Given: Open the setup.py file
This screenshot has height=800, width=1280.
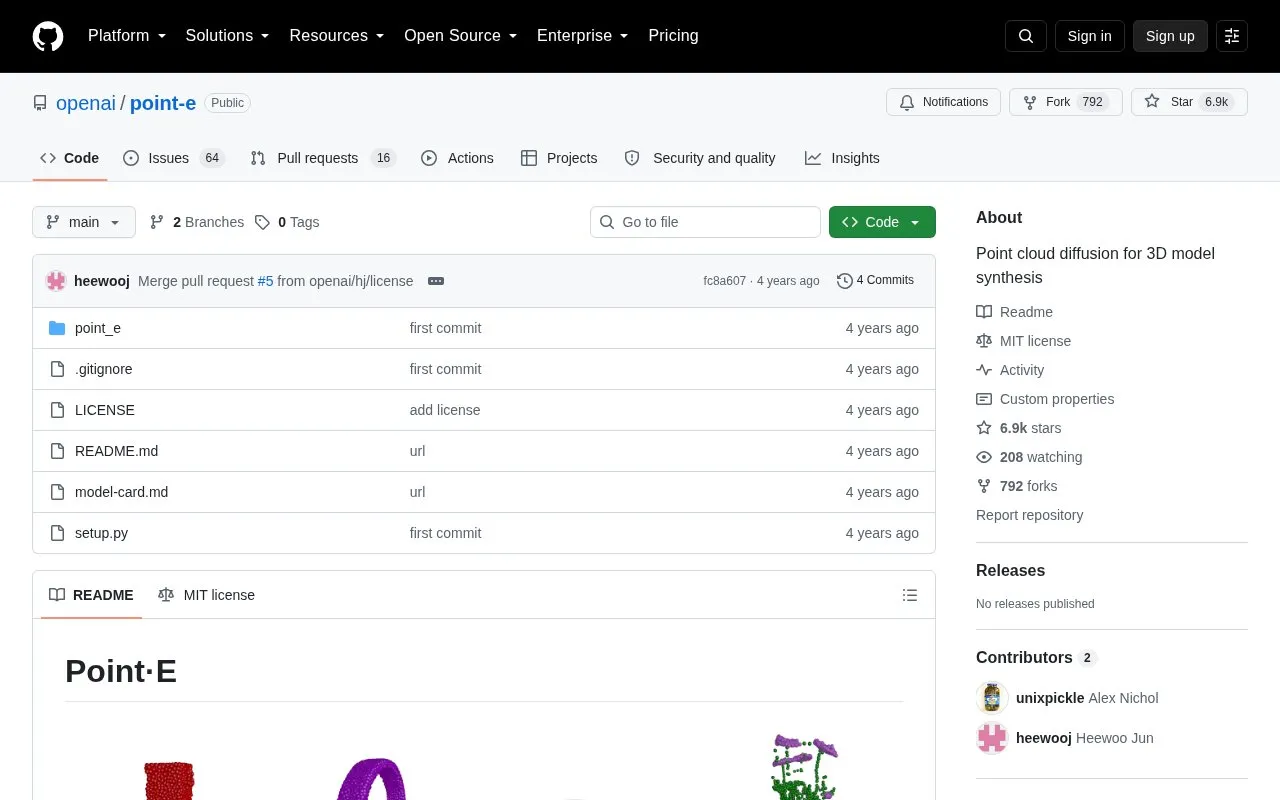Looking at the screenshot, I should 101,533.
